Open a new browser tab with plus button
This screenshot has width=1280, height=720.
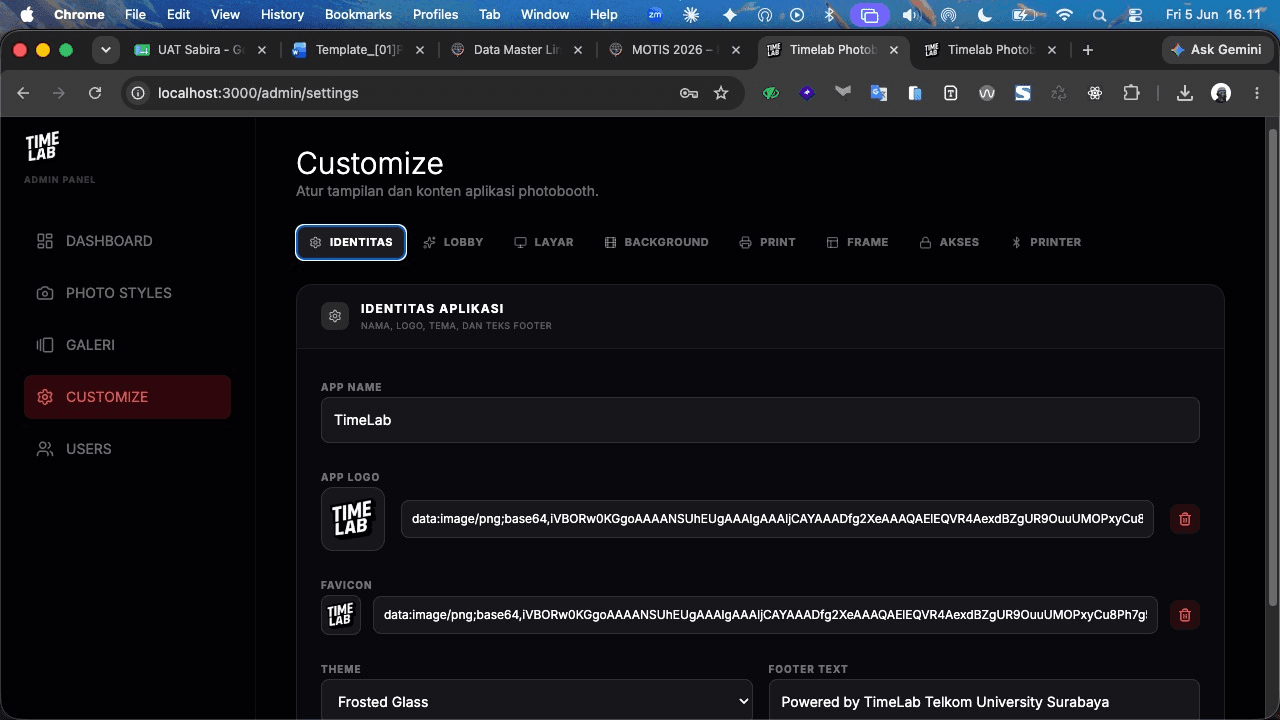click(x=1088, y=50)
